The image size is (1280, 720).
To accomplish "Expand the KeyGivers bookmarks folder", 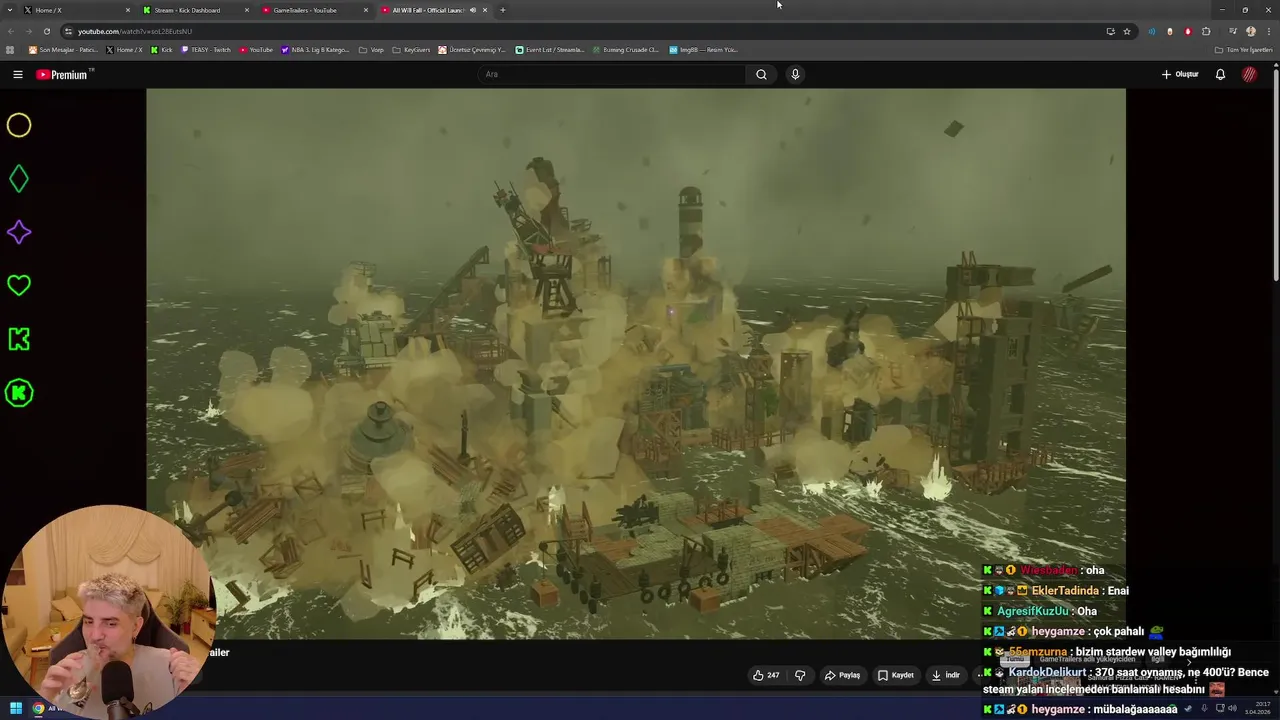I will [x=411, y=49].
